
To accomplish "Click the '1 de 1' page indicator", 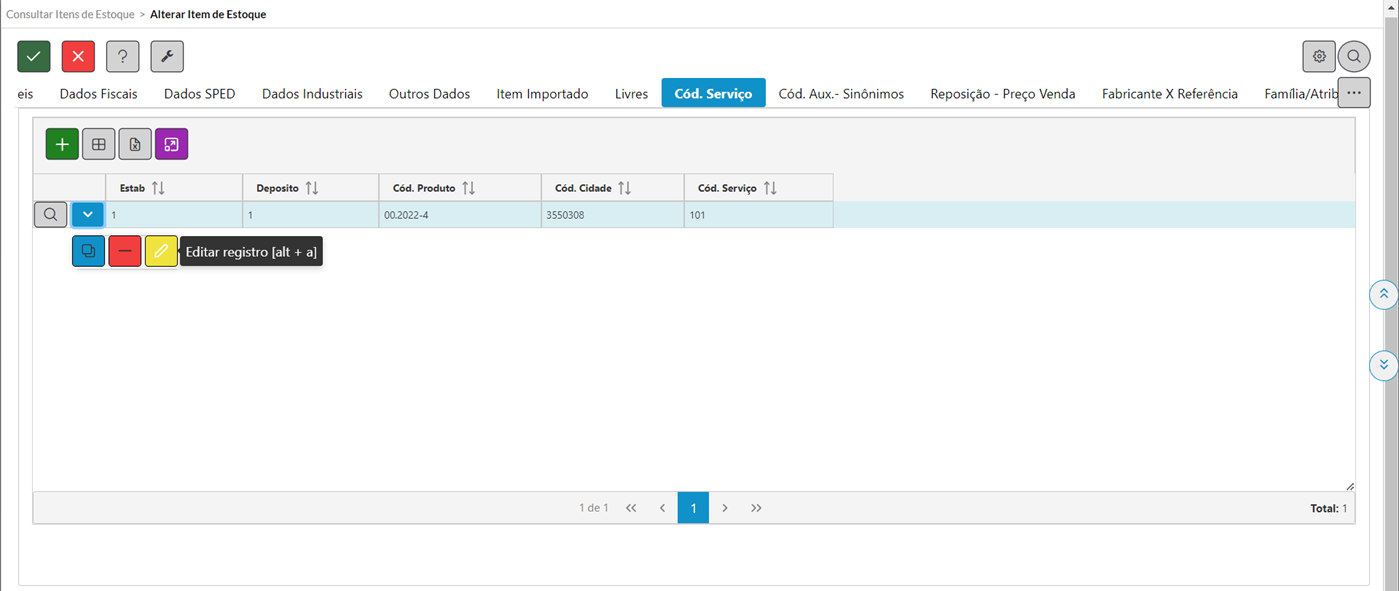I will coord(593,508).
